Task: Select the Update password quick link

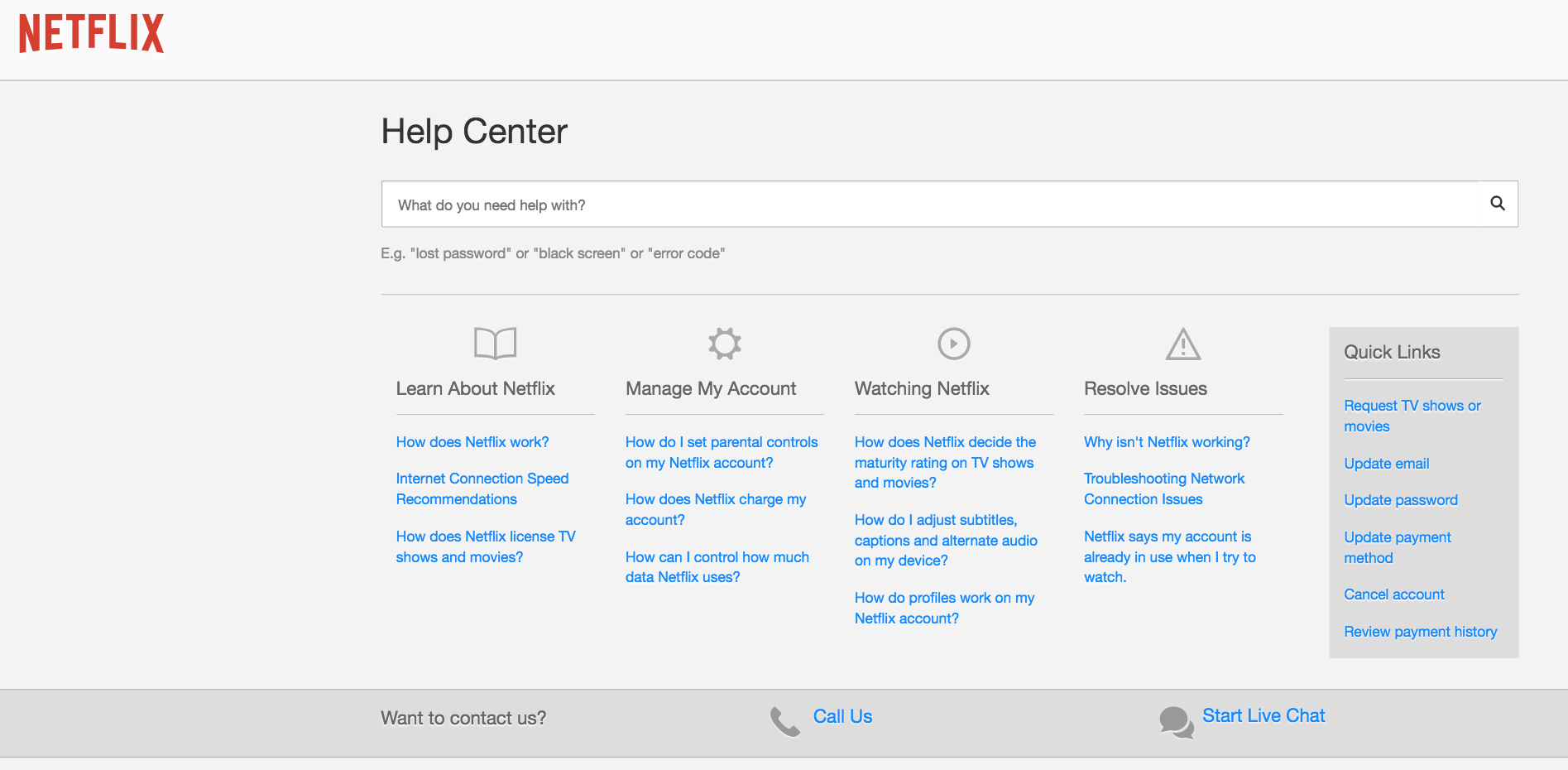Action: (1401, 500)
